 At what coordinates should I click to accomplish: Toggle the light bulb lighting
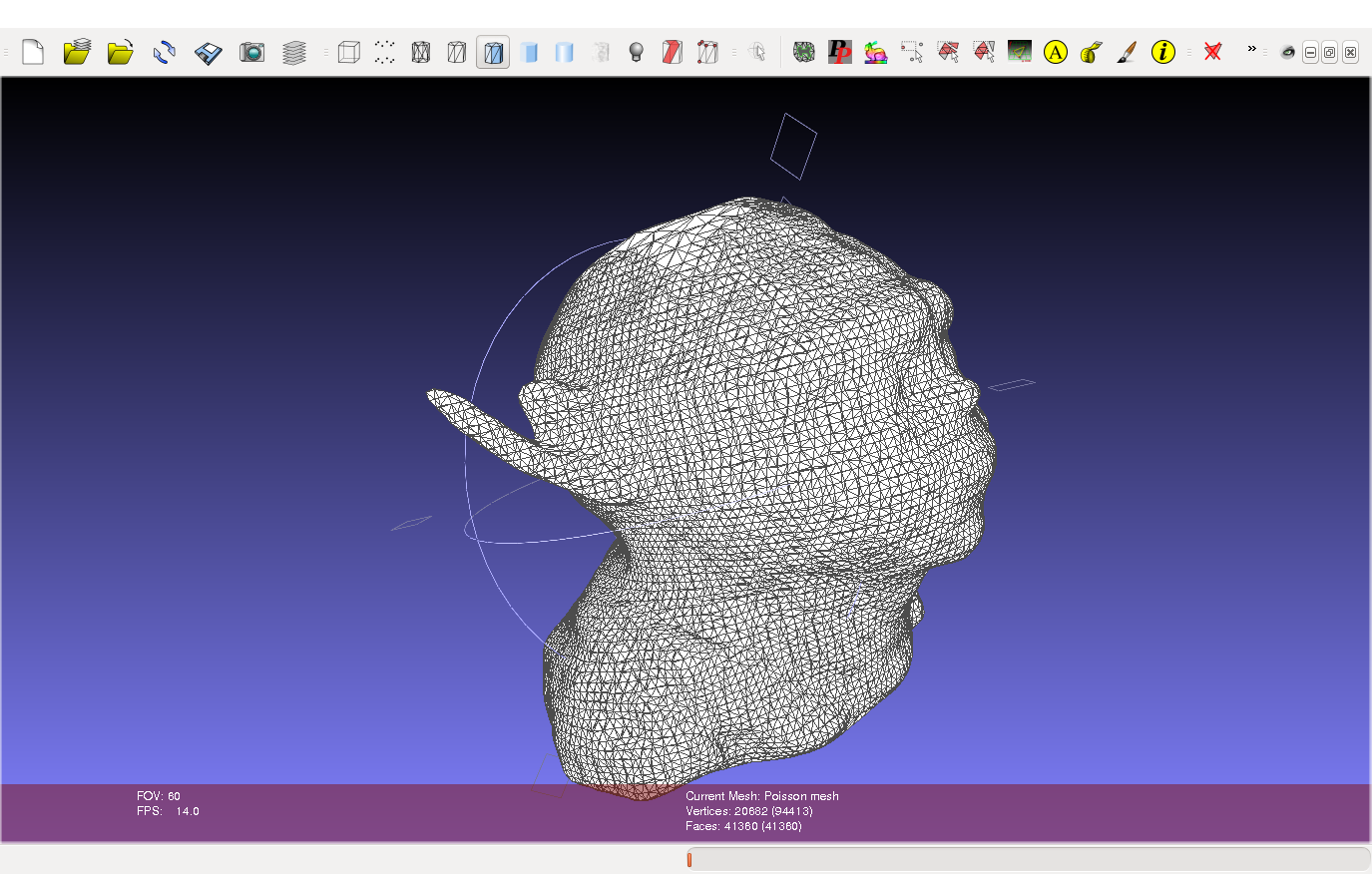[636, 52]
